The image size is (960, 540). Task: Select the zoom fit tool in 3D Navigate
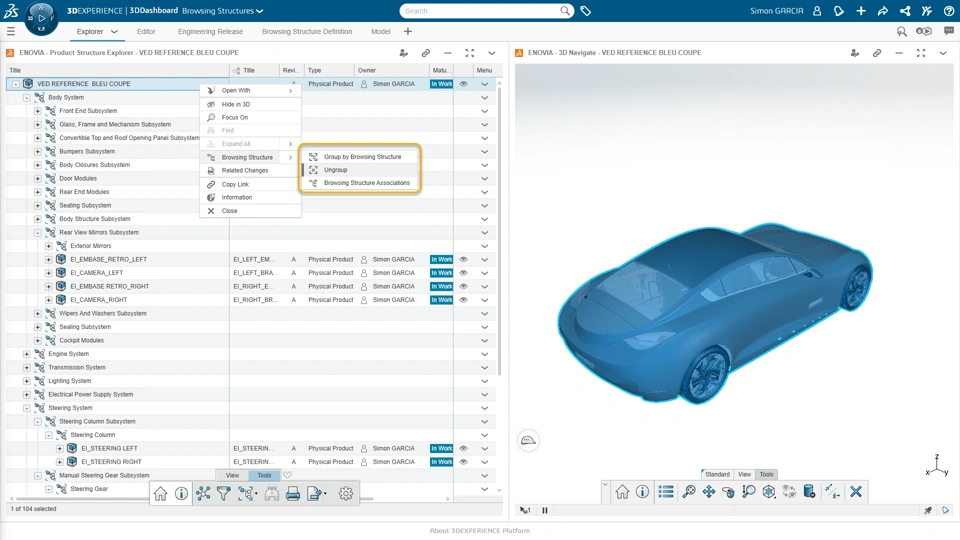point(689,492)
